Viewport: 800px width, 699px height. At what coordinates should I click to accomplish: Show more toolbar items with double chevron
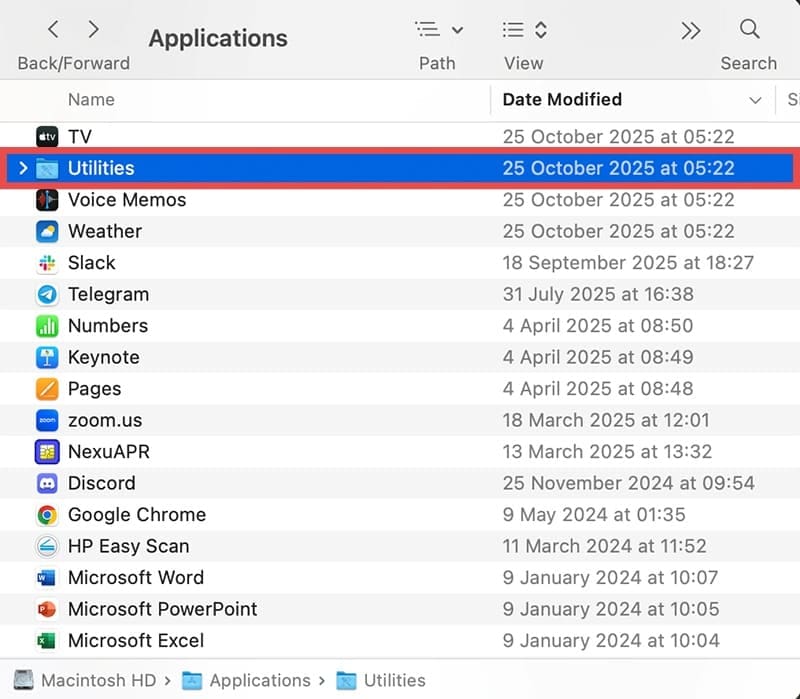[691, 31]
